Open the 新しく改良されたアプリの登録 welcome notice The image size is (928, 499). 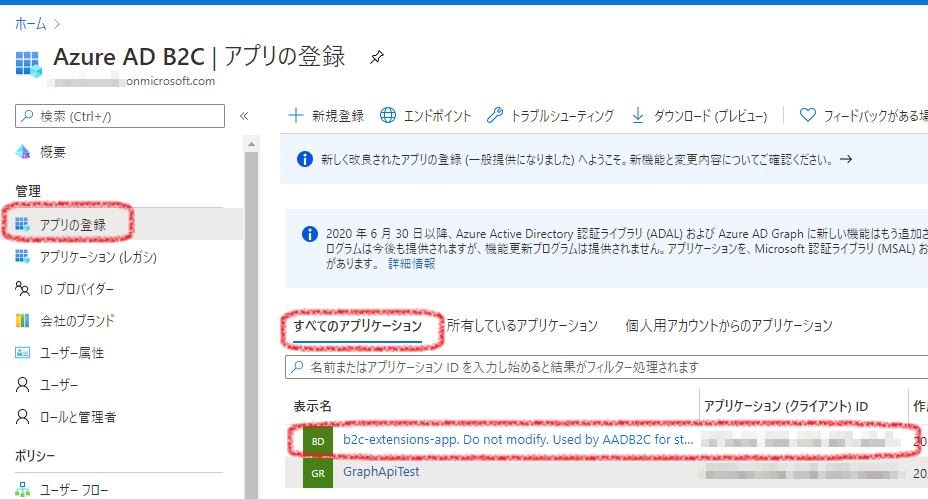[577, 160]
